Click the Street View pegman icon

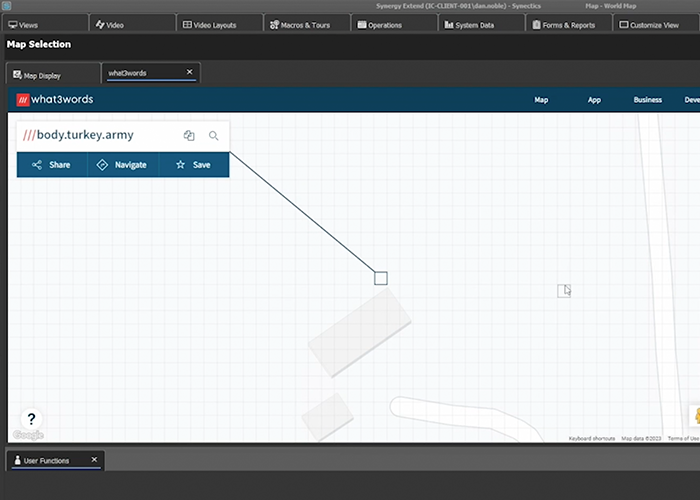pos(696,417)
